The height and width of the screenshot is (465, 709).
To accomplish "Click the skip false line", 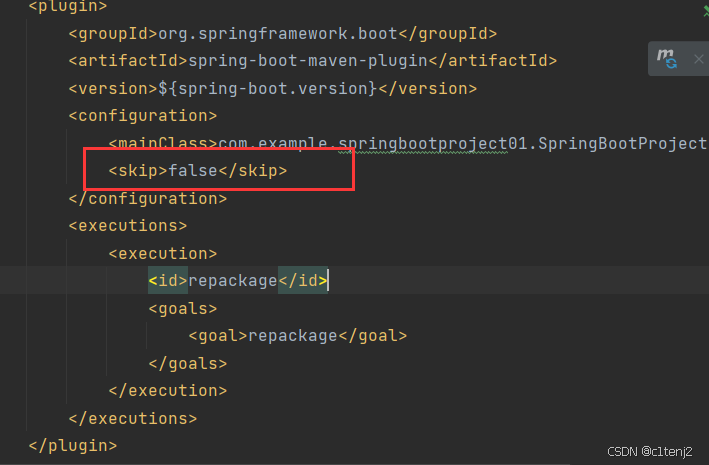I will pyautogui.click(x=198, y=171).
